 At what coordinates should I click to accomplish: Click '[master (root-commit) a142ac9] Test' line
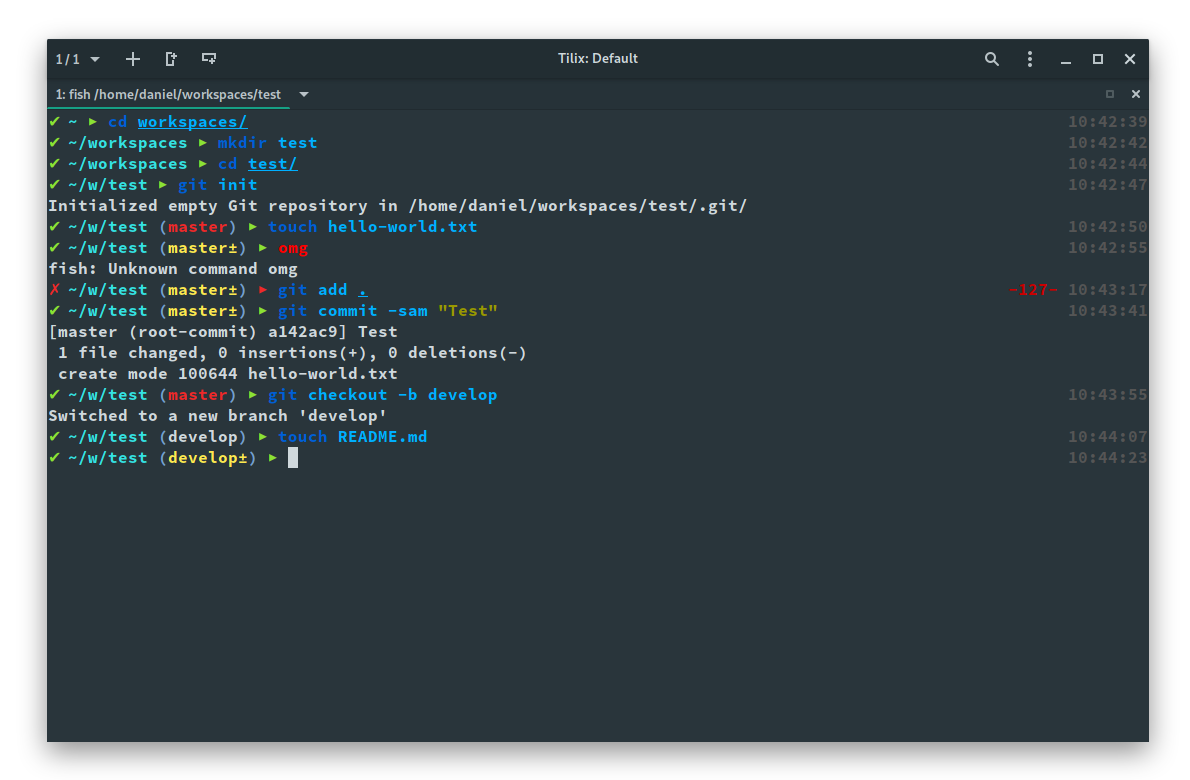tap(223, 332)
